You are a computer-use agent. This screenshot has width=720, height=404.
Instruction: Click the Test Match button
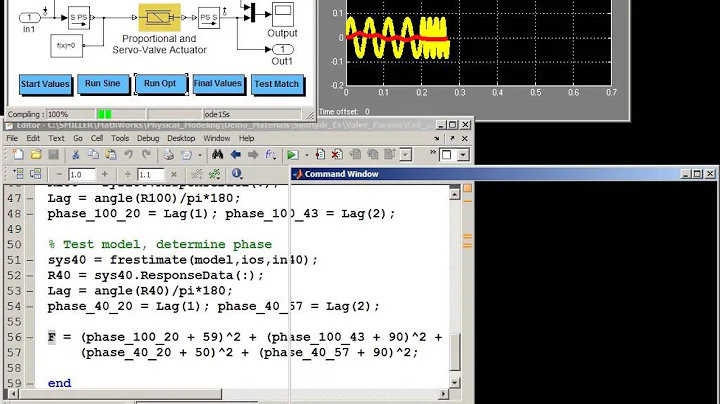click(277, 84)
